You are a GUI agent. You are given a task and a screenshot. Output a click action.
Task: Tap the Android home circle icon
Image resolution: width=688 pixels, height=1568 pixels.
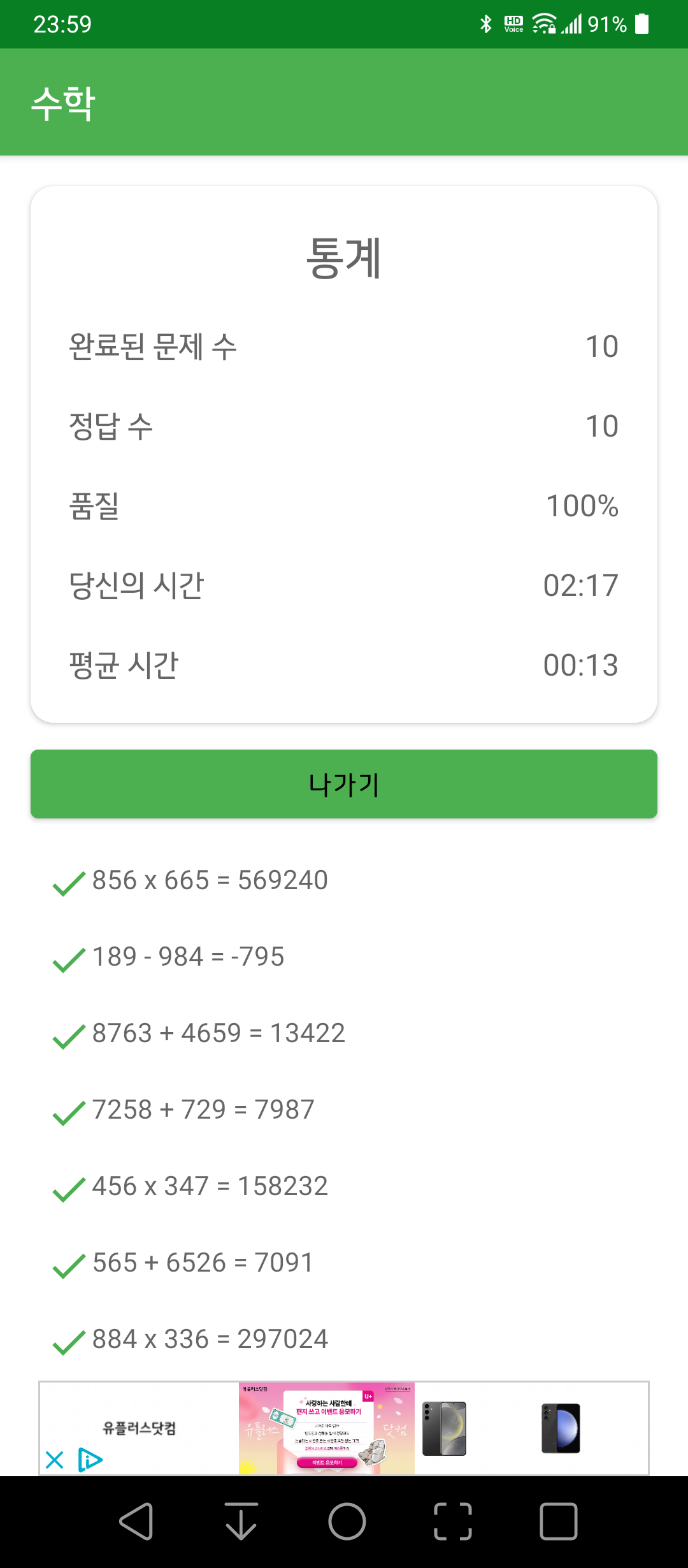coord(347,1521)
